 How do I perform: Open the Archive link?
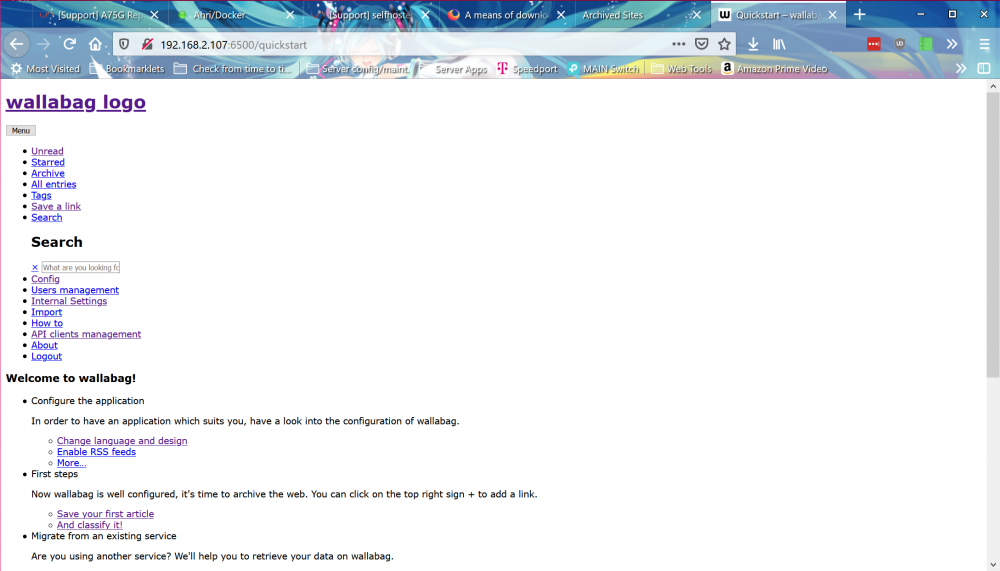[48, 173]
